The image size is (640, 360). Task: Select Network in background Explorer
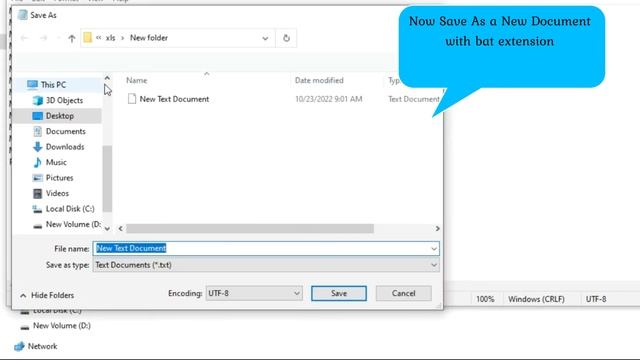click(42, 347)
